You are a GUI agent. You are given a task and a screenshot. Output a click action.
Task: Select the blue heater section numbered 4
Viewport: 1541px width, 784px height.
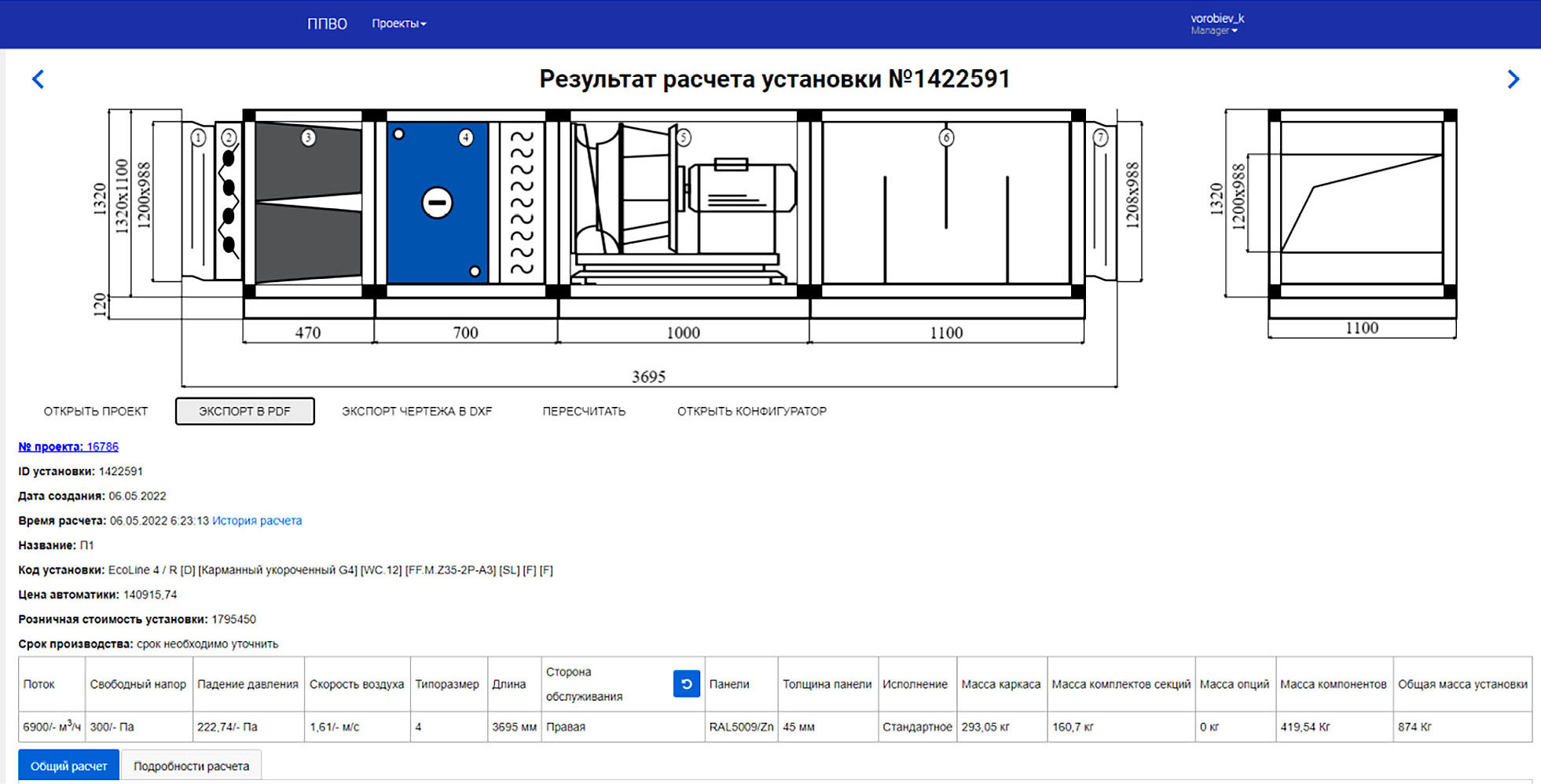pyautogui.click(x=437, y=203)
